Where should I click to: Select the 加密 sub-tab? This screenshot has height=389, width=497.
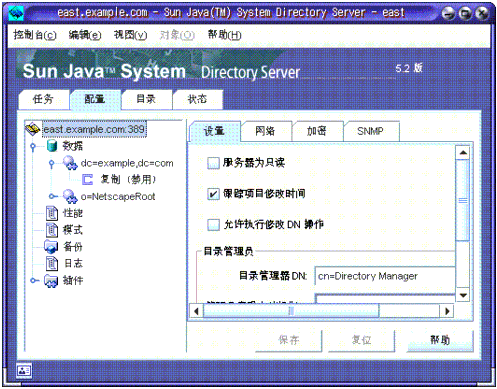(x=317, y=131)
